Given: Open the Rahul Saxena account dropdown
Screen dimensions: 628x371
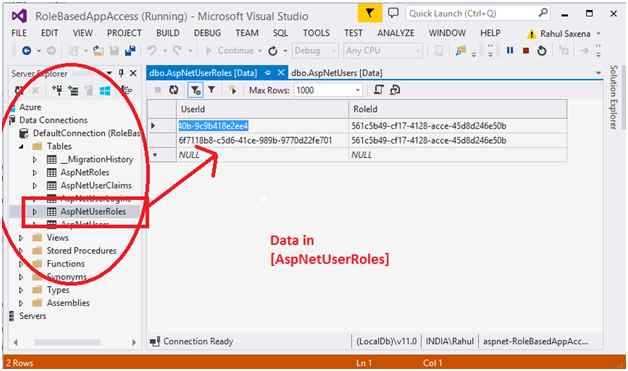Looking at the screenshot, I should click(598, 34).
